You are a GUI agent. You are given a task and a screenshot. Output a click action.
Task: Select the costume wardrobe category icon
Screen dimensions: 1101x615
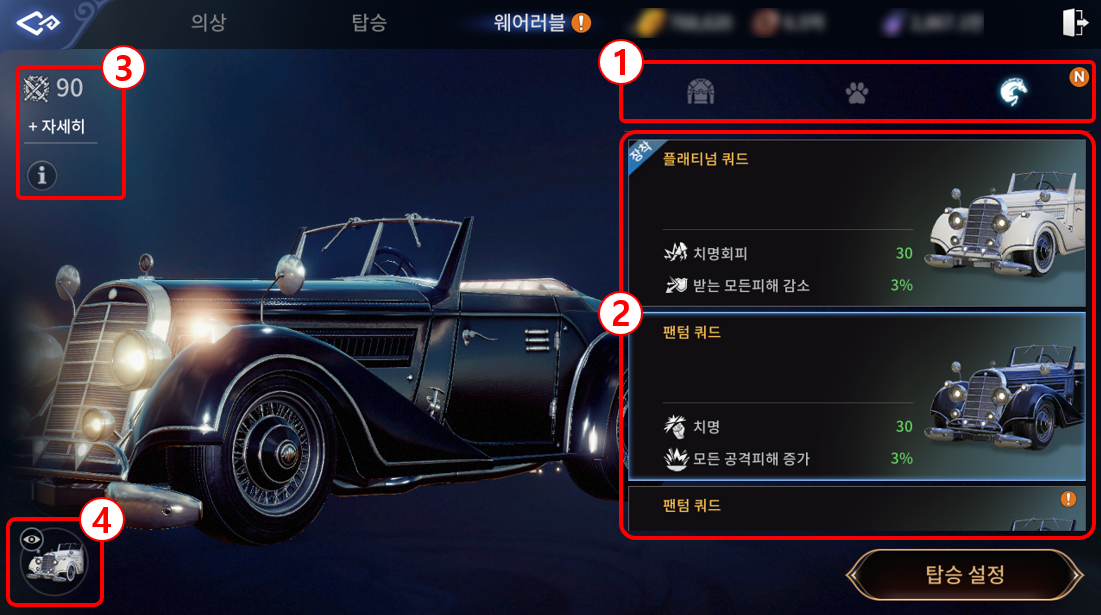(x=700, y=92)
